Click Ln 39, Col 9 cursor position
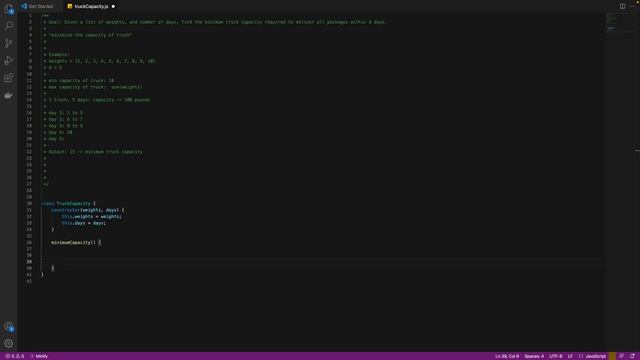Screen dimensions: 640x360 click(507, 356)
